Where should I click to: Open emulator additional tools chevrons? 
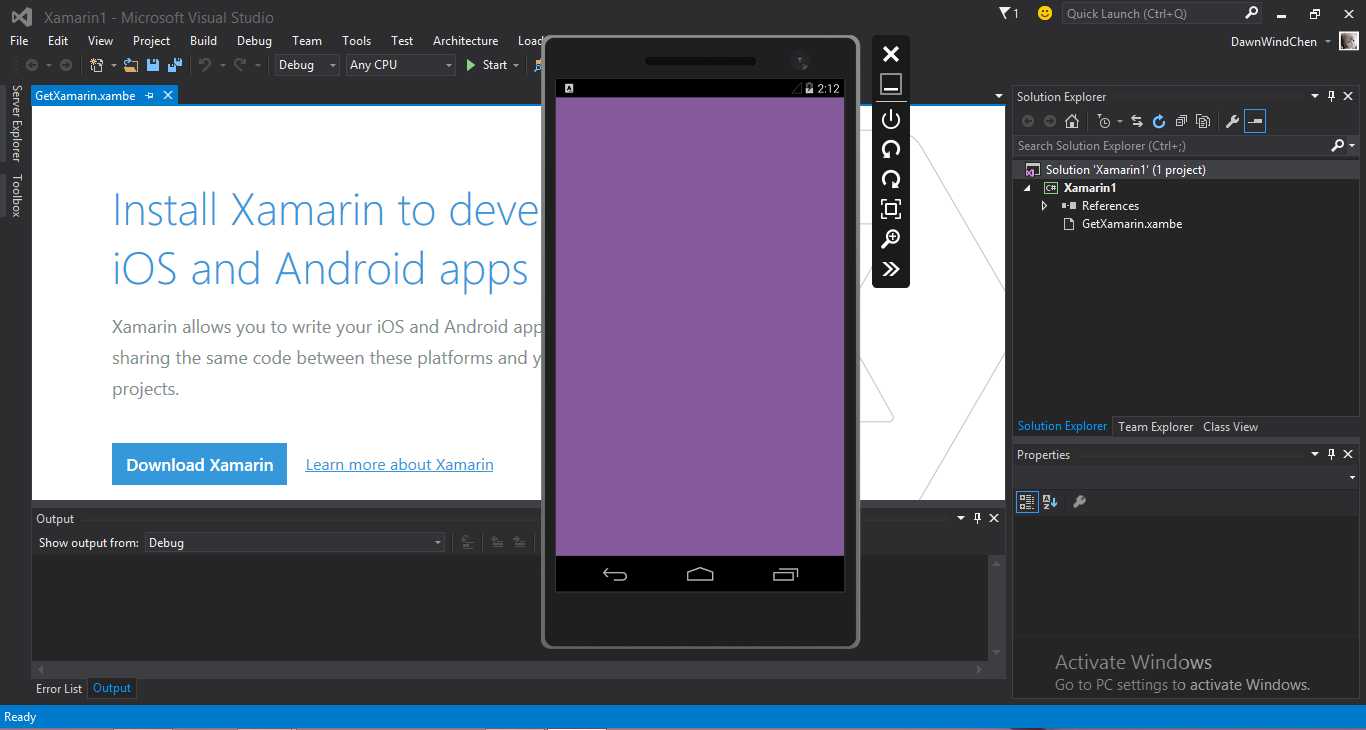tap(890, 269)
